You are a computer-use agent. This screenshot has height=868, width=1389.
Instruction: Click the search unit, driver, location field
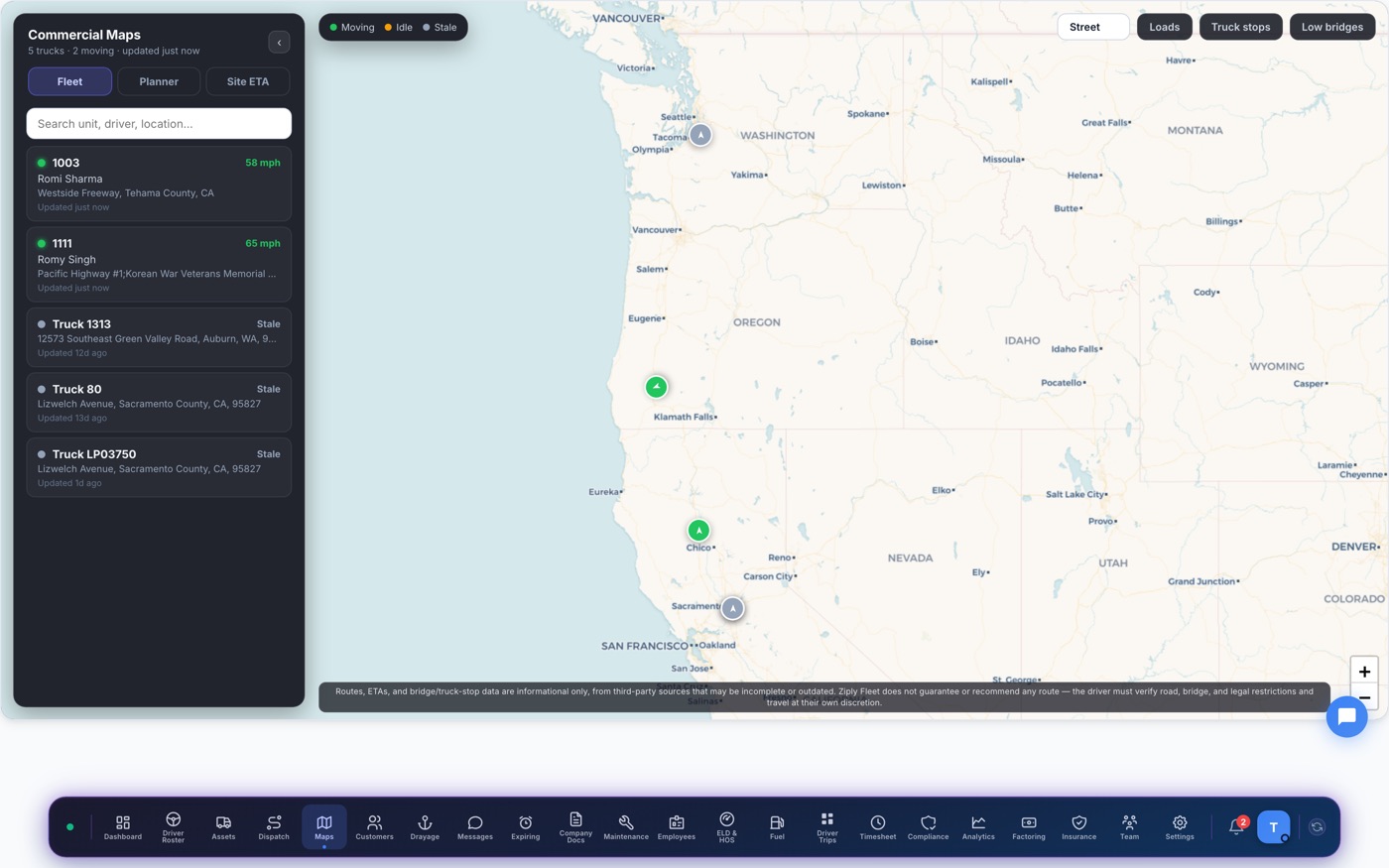[x=159, y=124]
